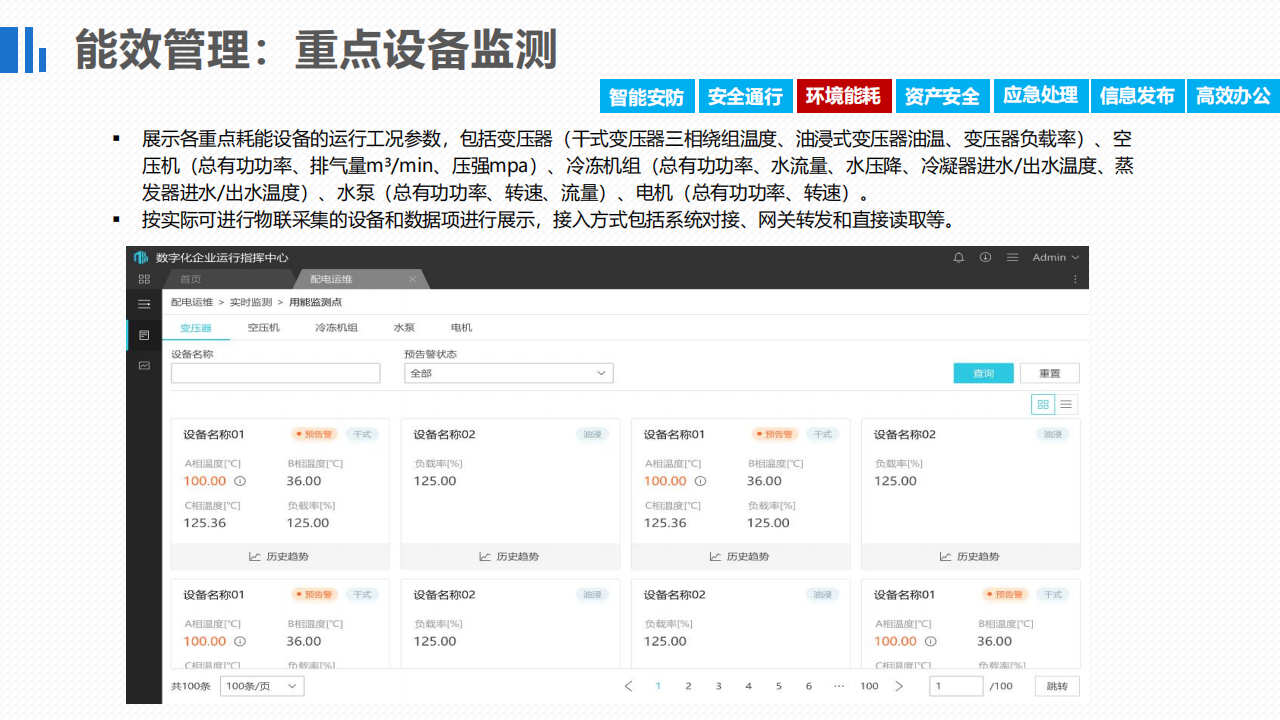1280x720 pixels.
Task: Select the 应急处理 slide tab
Action: pyautogui.click(x=1040, y=96)
